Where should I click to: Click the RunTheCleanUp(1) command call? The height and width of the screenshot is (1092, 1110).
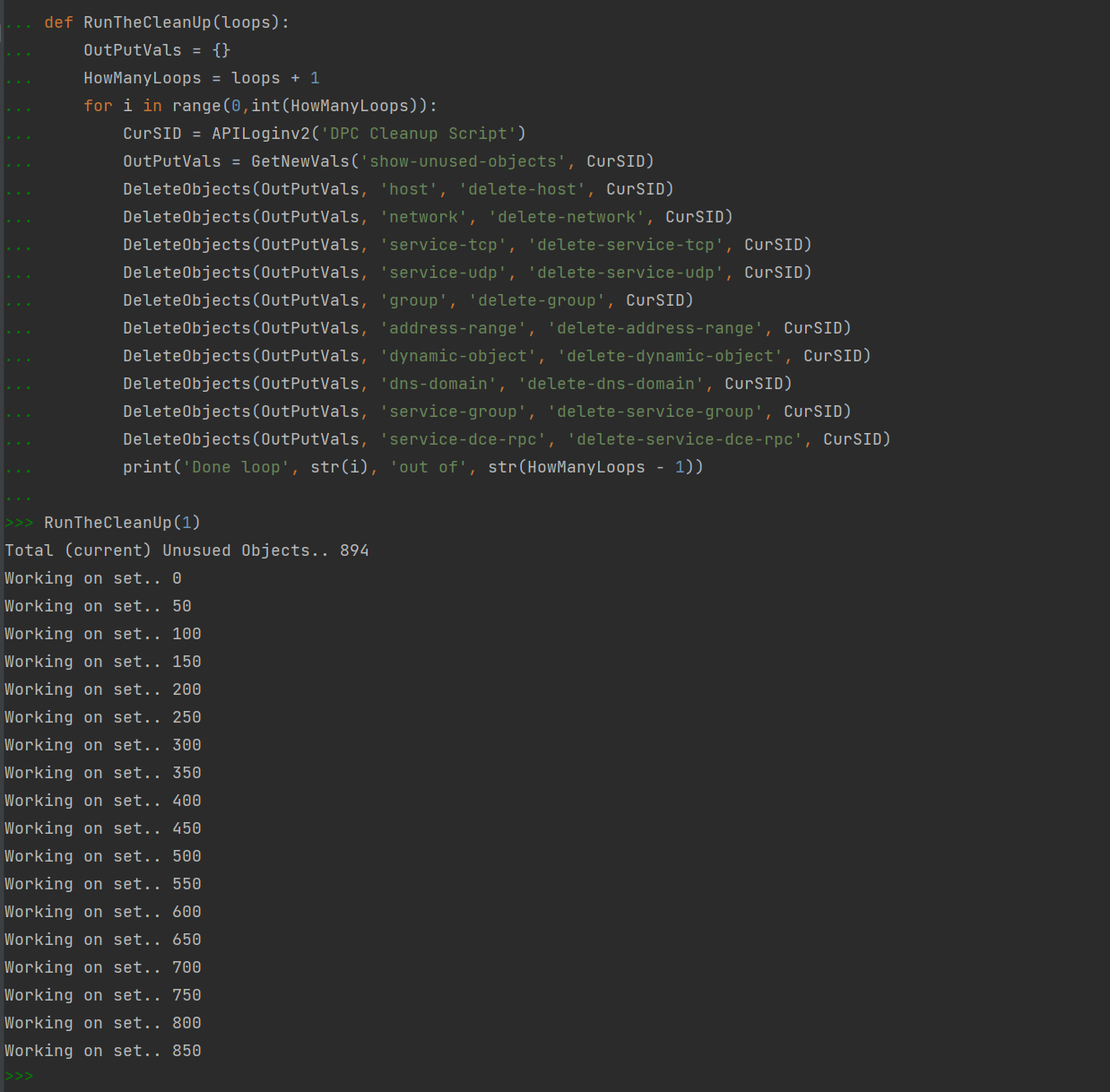click(x=122, y=523)
